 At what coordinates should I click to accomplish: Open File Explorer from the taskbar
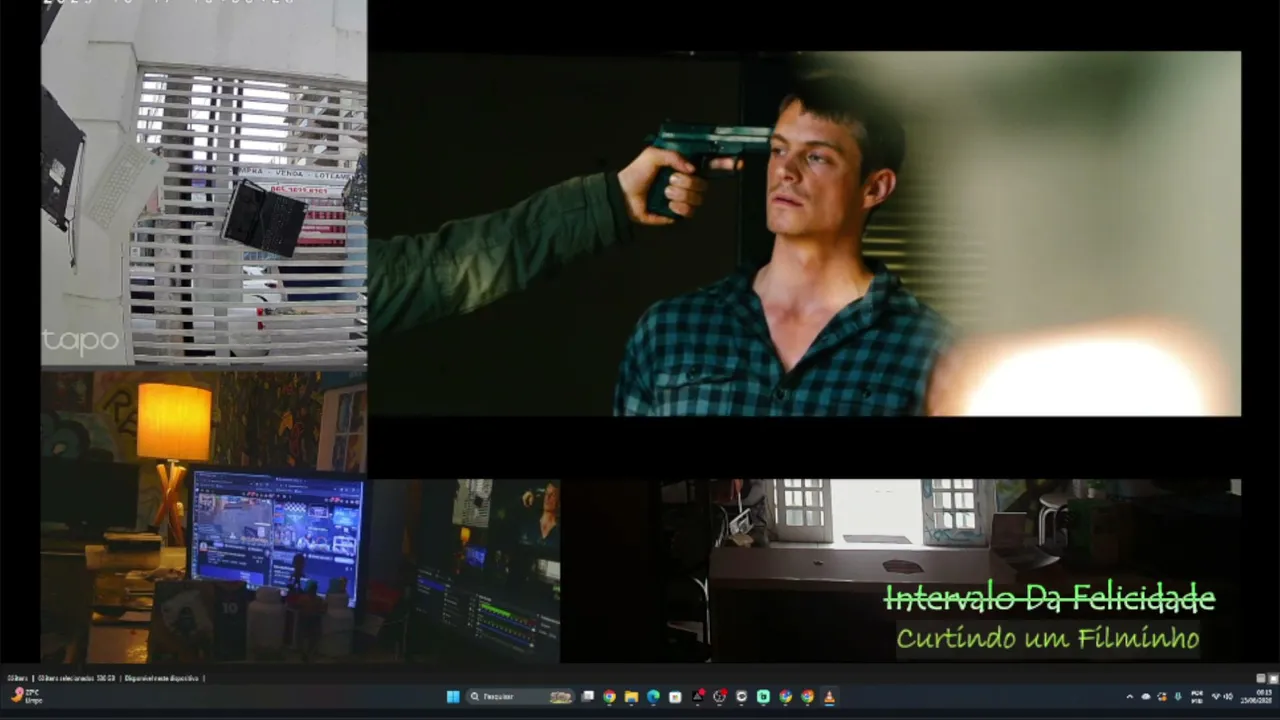click(x=631, y=697)
